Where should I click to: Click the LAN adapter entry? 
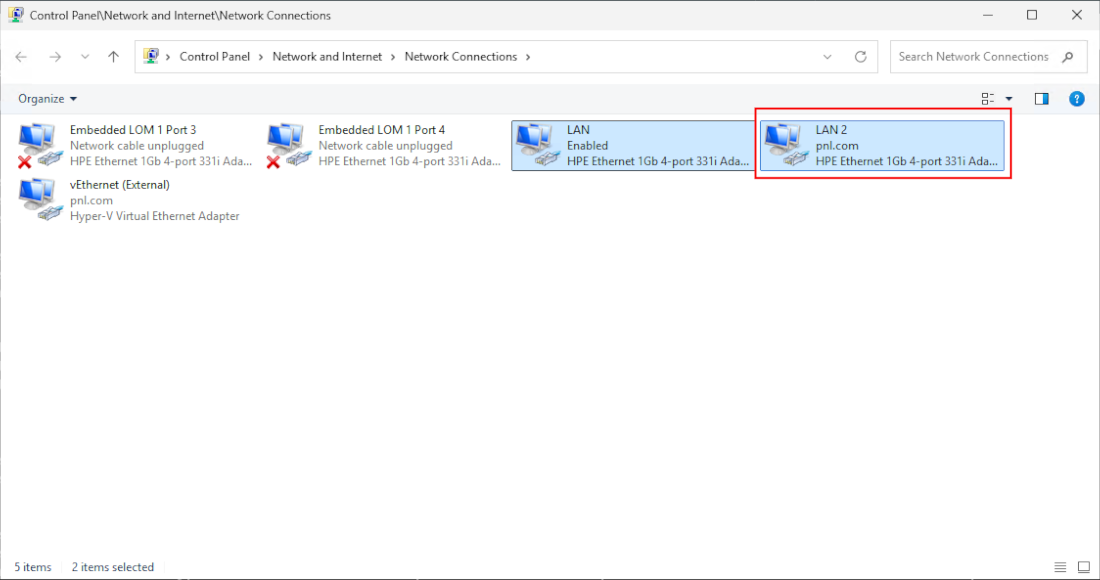click(x=630, y=146)
